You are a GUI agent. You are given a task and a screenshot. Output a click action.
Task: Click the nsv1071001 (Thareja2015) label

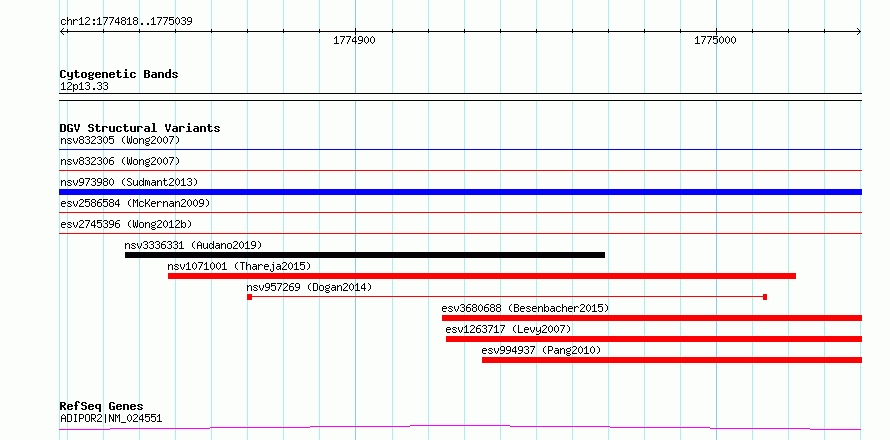click(x=239, y=266)
